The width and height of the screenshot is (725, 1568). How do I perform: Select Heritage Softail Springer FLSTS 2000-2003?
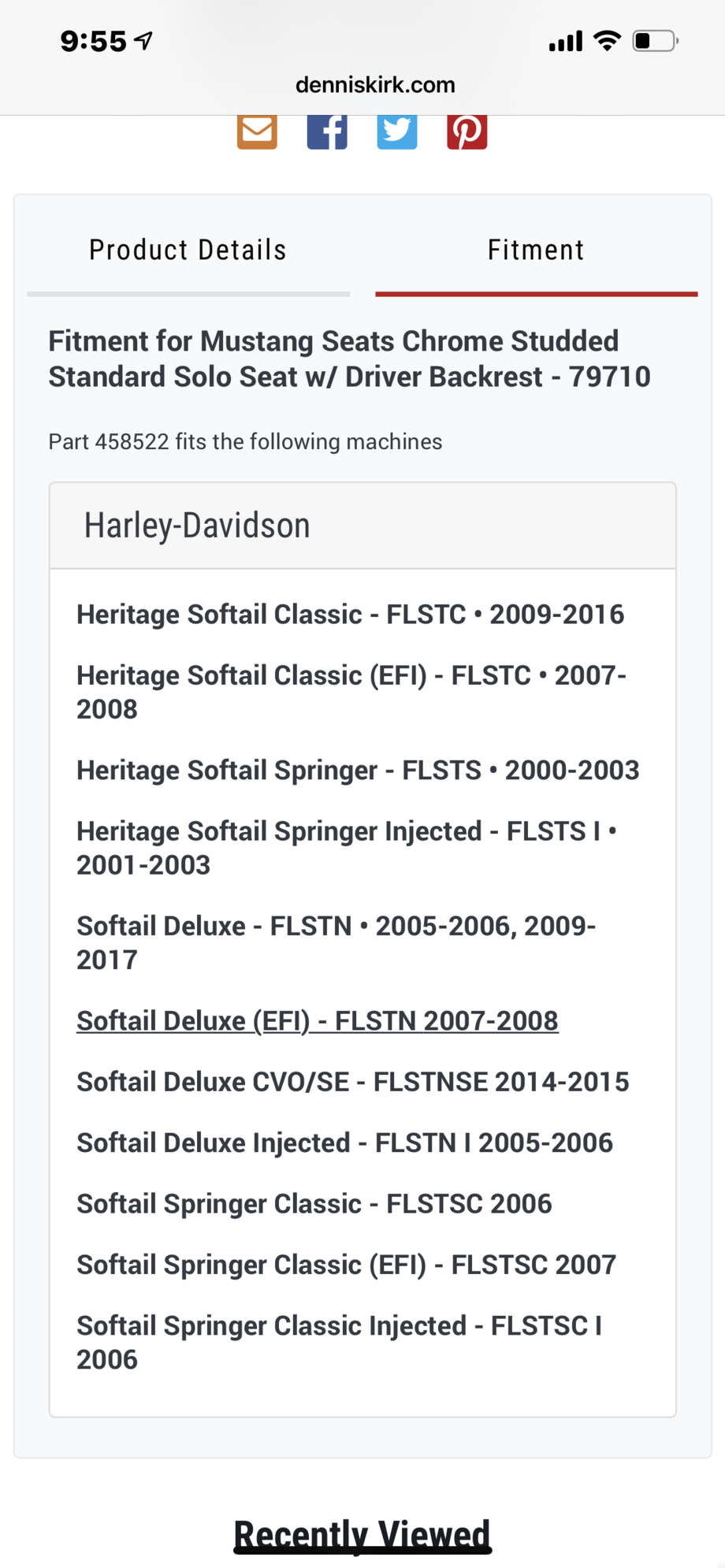point(357,771)
